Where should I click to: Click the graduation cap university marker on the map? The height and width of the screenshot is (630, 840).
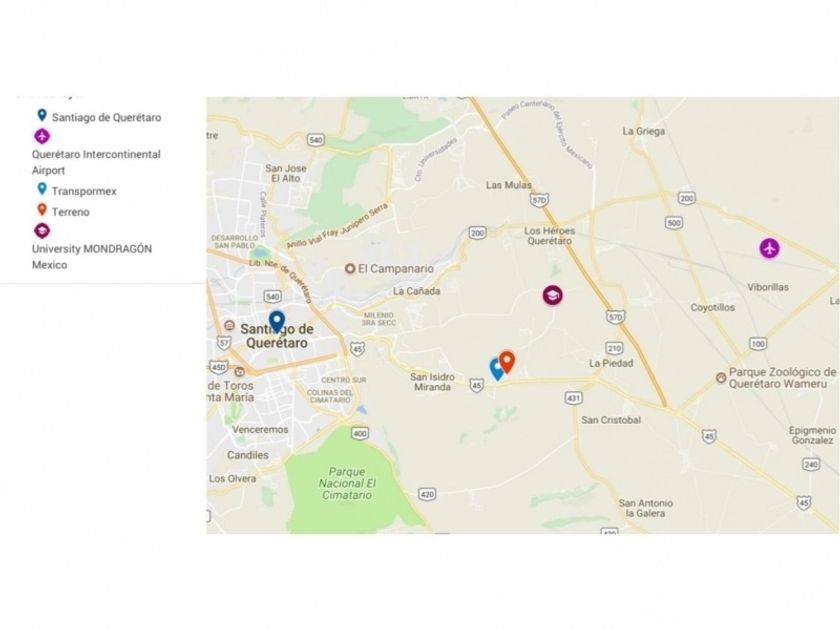[552, 295]
